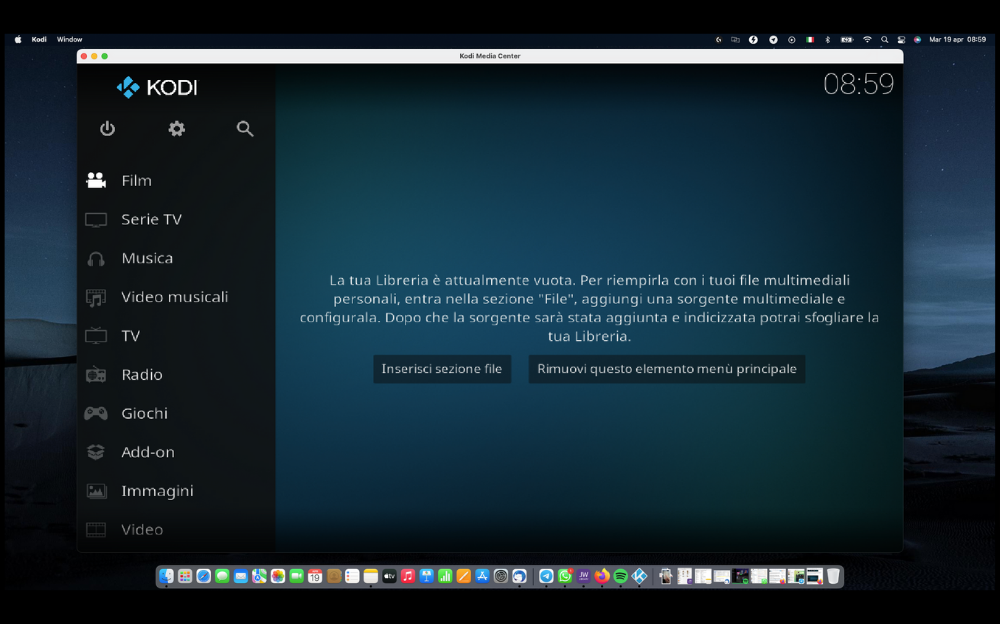Click the Video filmstrip icon
The image size is (1000, 624).
coord(96,530)
